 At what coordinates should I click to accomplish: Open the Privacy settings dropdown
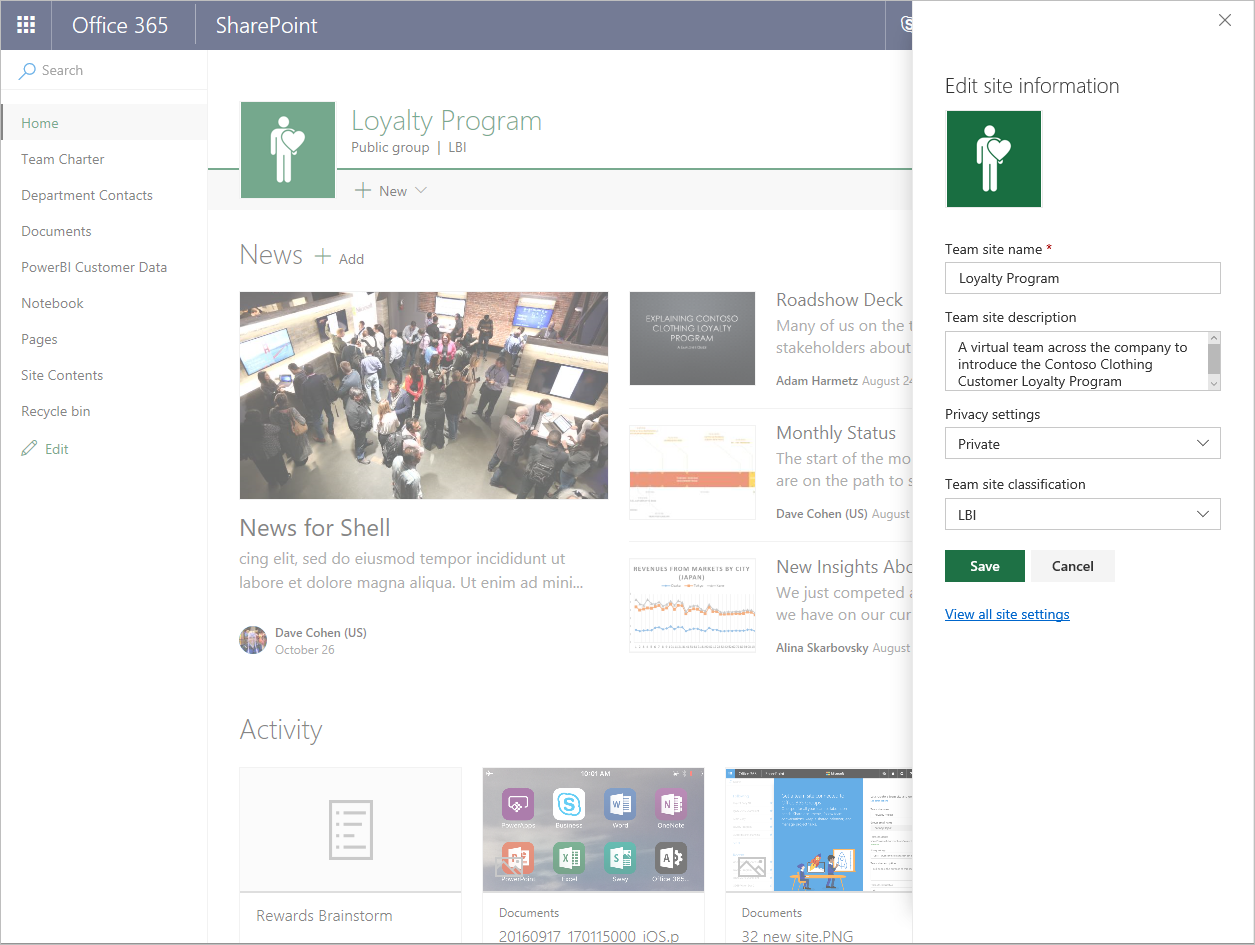tap(1083, 443)
